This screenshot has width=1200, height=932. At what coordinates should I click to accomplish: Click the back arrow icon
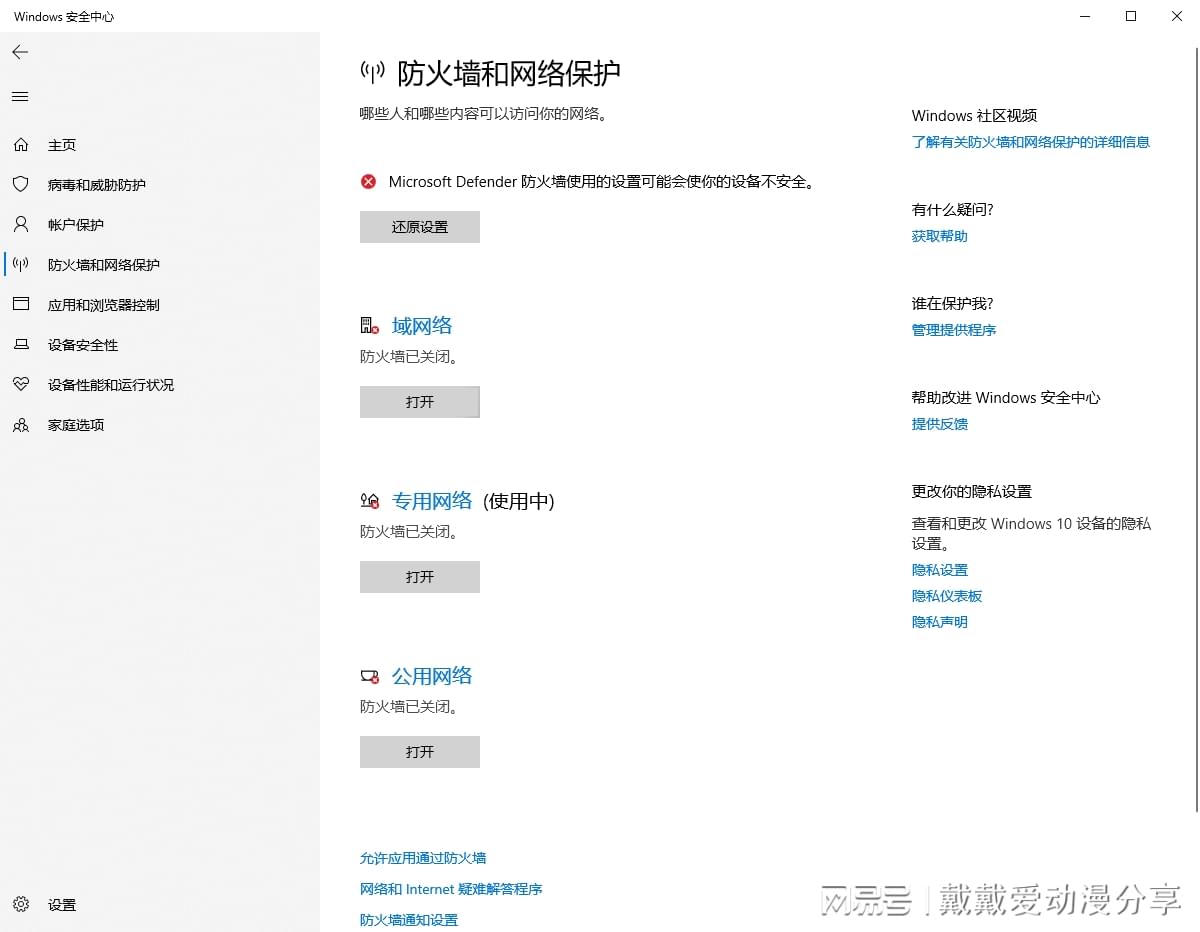tap(20, 52)
